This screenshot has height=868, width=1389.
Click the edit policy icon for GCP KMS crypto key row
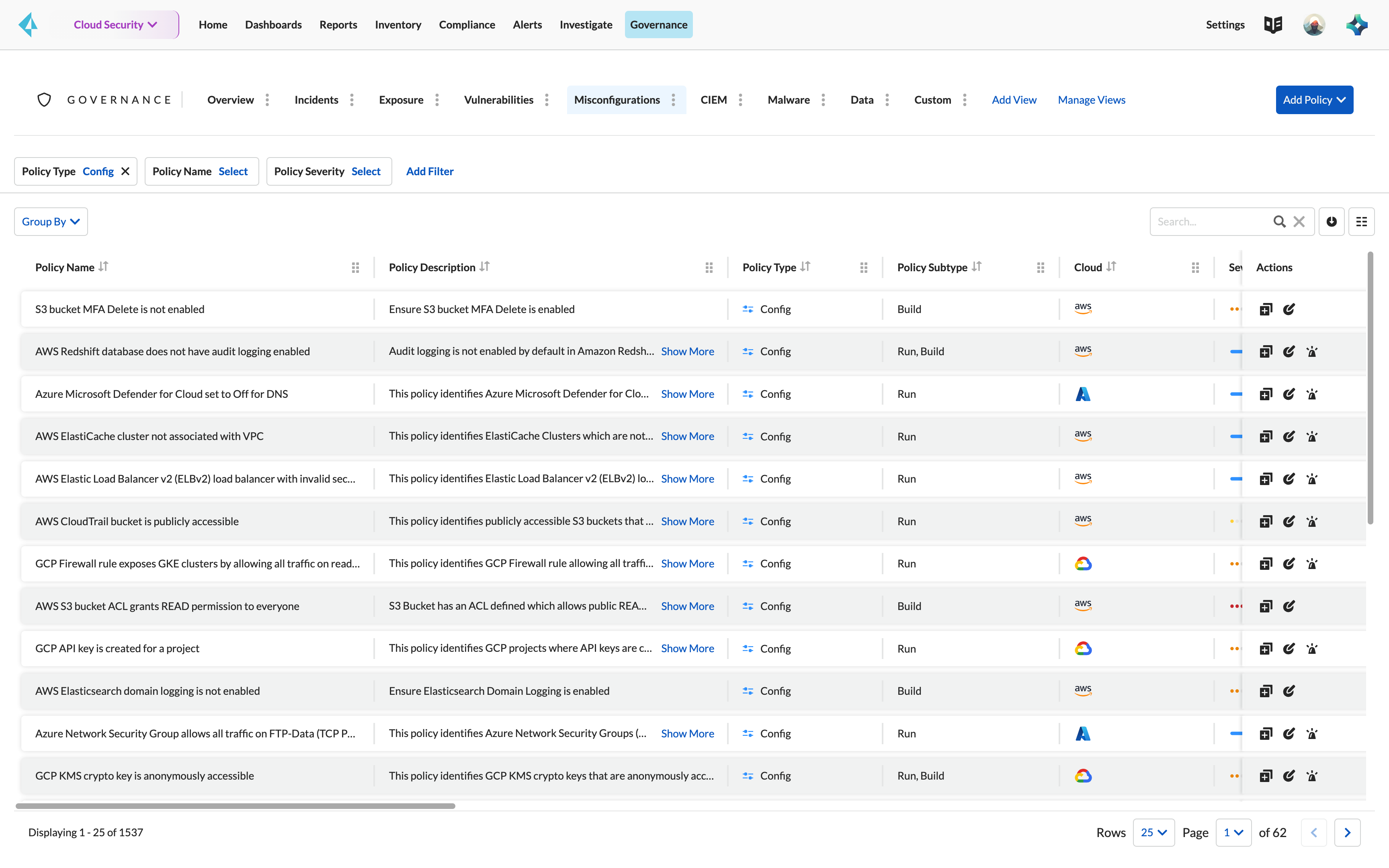(x=1289, y=775)
